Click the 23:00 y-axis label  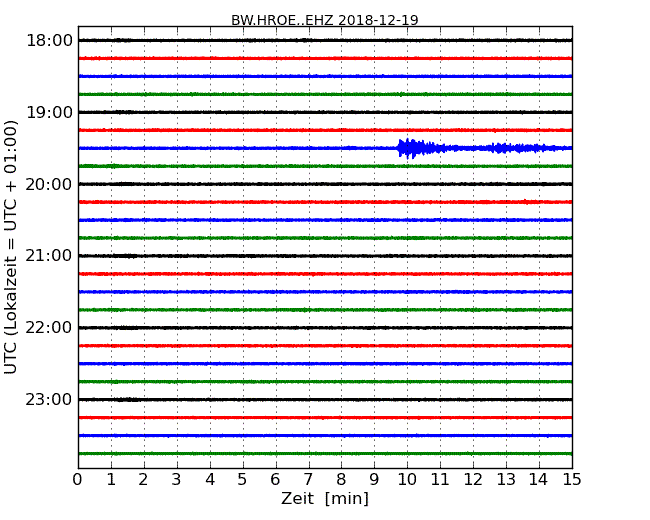pos(49,399)
